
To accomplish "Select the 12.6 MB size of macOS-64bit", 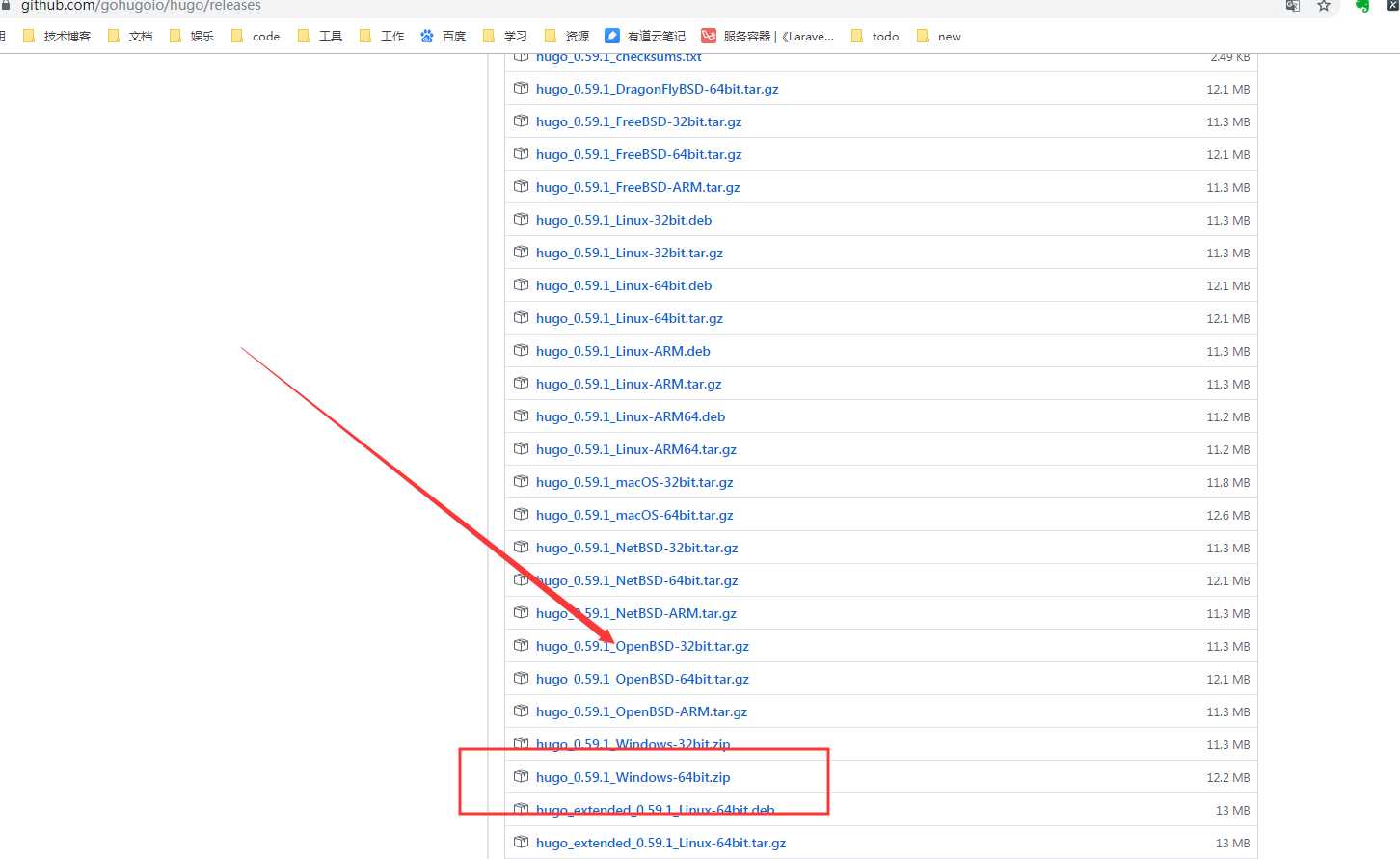I will pos(1227,515).
